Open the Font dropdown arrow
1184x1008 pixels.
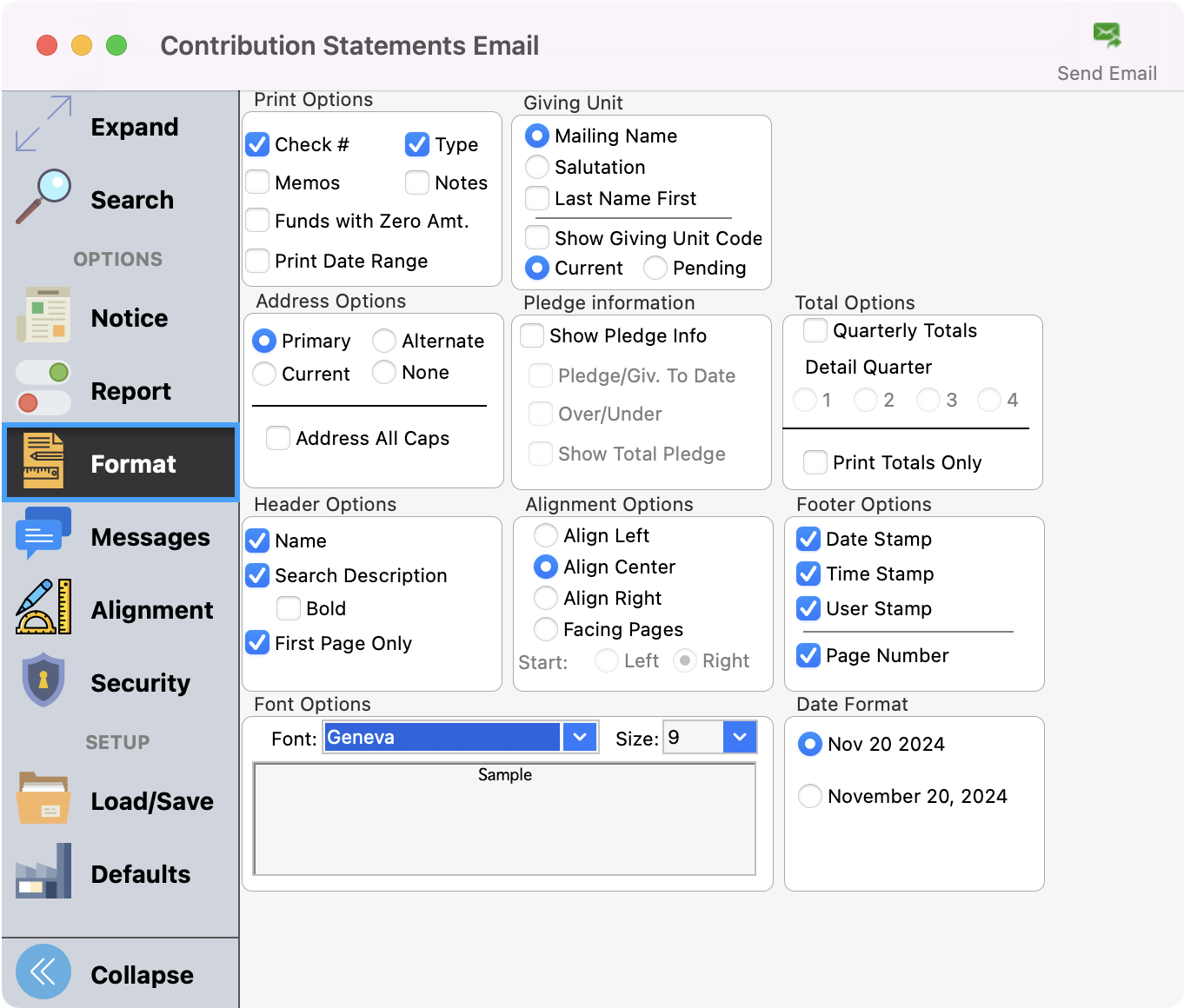point(579,737)
